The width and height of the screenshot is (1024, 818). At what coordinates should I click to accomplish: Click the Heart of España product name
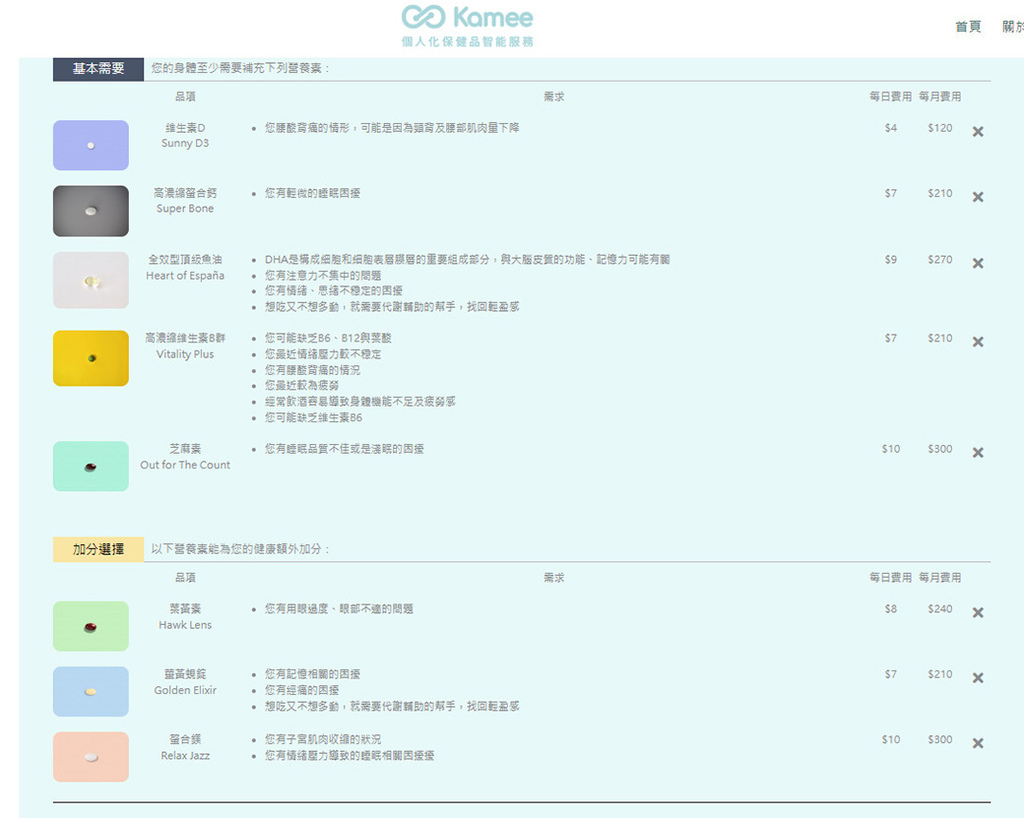click(185, 275)
